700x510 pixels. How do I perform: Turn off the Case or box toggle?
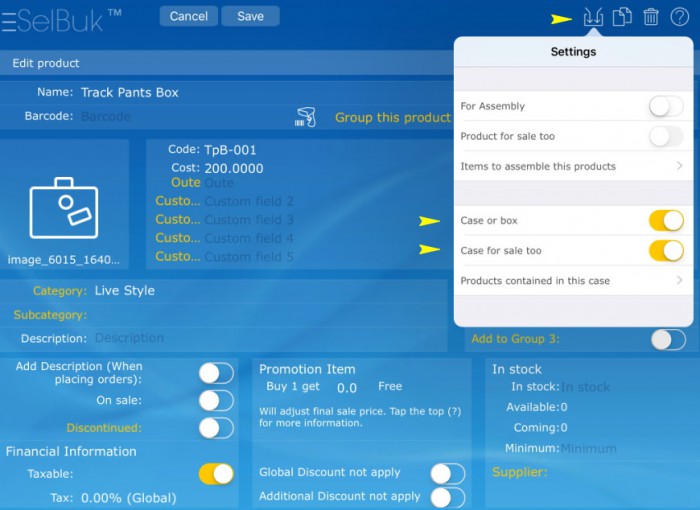pyautogui.click(x=665, y=220)
